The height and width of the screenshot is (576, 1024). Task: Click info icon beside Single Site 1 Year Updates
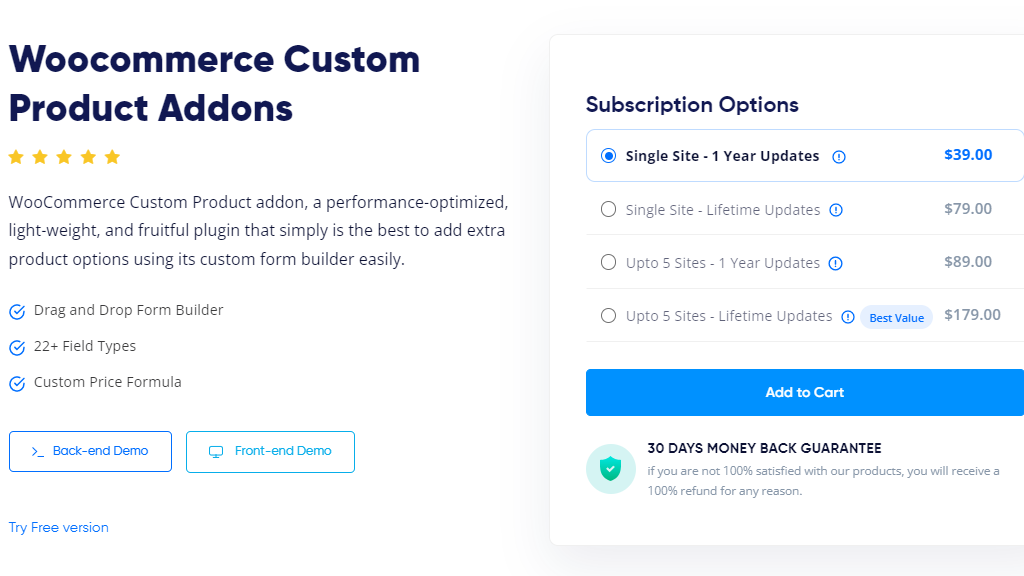[x=839, y=157]
